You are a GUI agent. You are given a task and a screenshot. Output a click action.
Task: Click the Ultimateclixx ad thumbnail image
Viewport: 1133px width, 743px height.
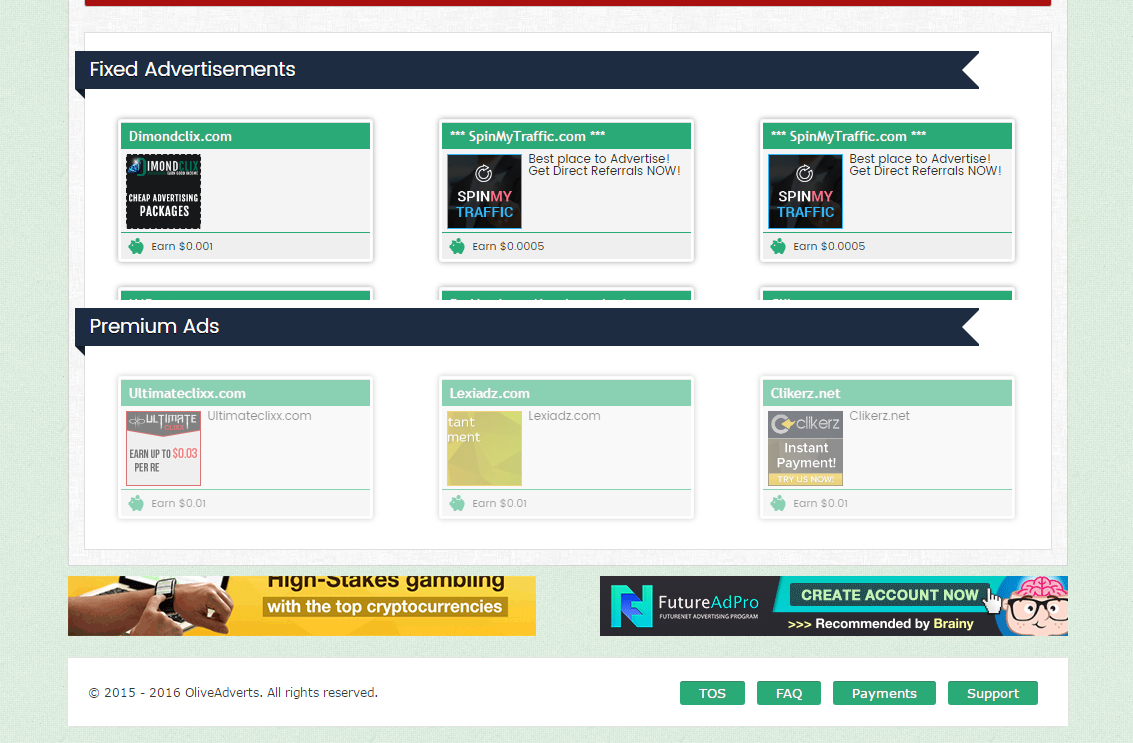(163, 448)
